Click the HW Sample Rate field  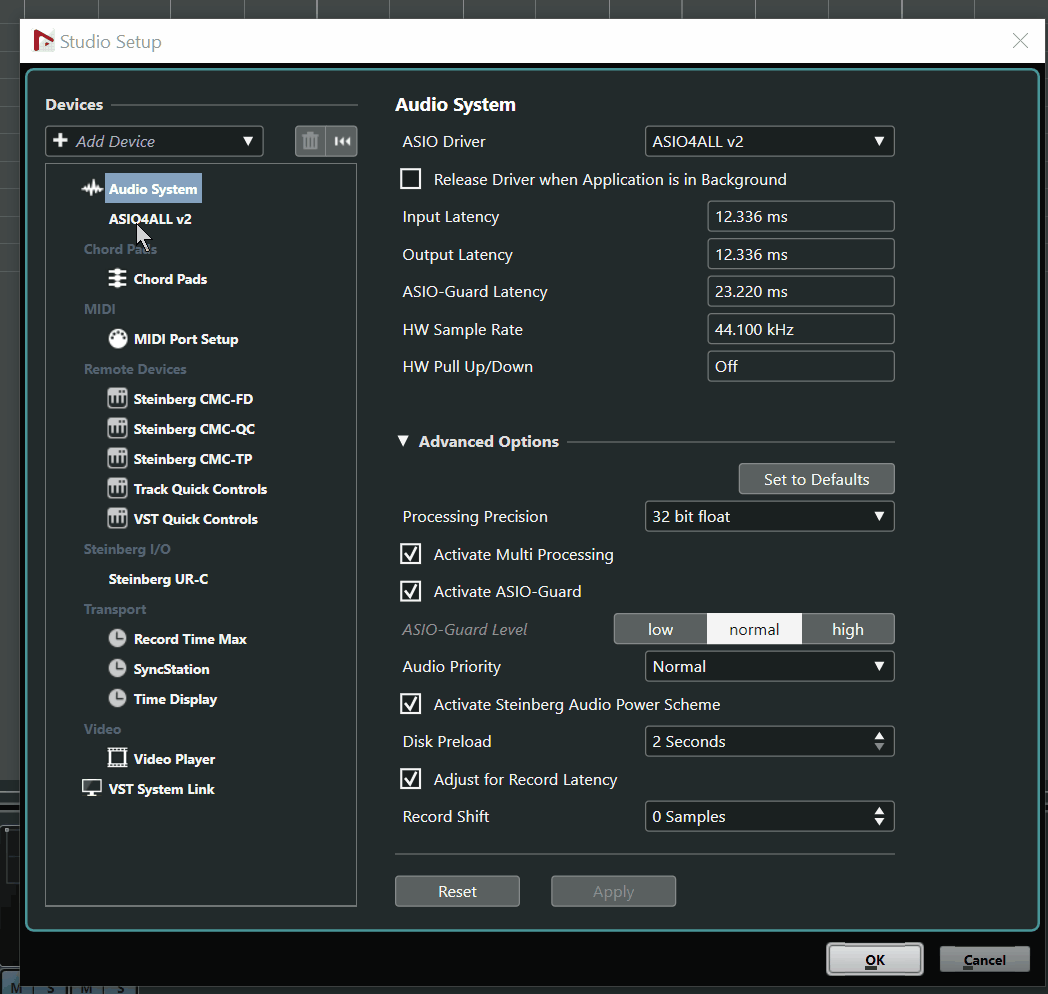pos(801,329)
